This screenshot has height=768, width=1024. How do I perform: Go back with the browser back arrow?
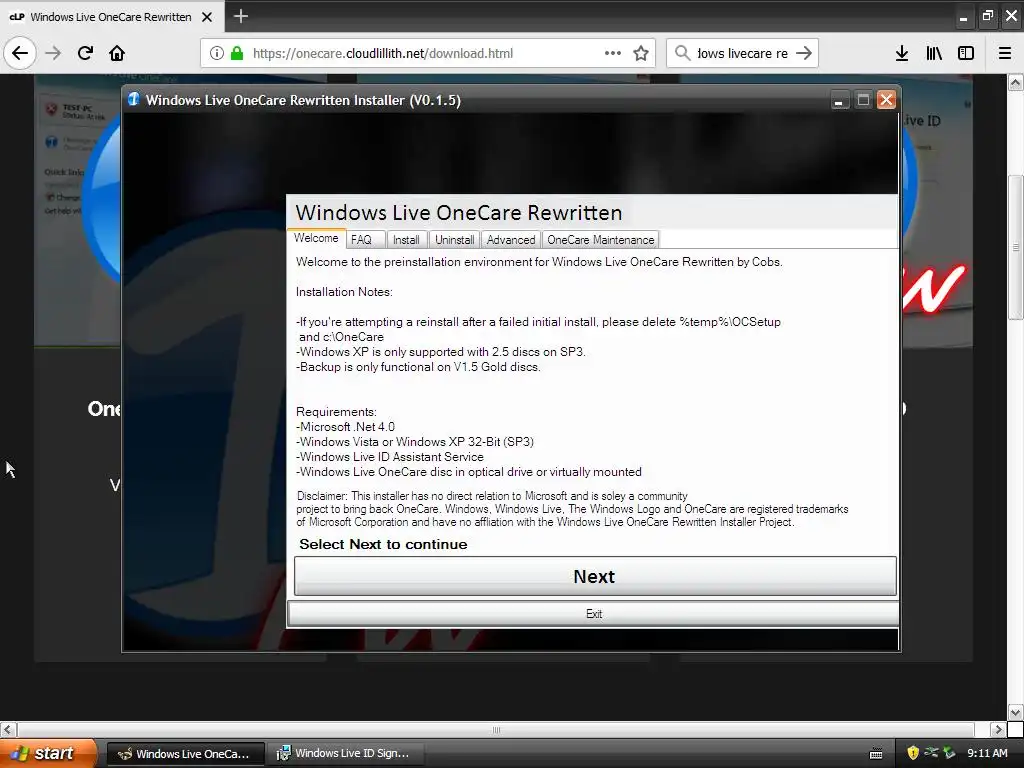20,53
